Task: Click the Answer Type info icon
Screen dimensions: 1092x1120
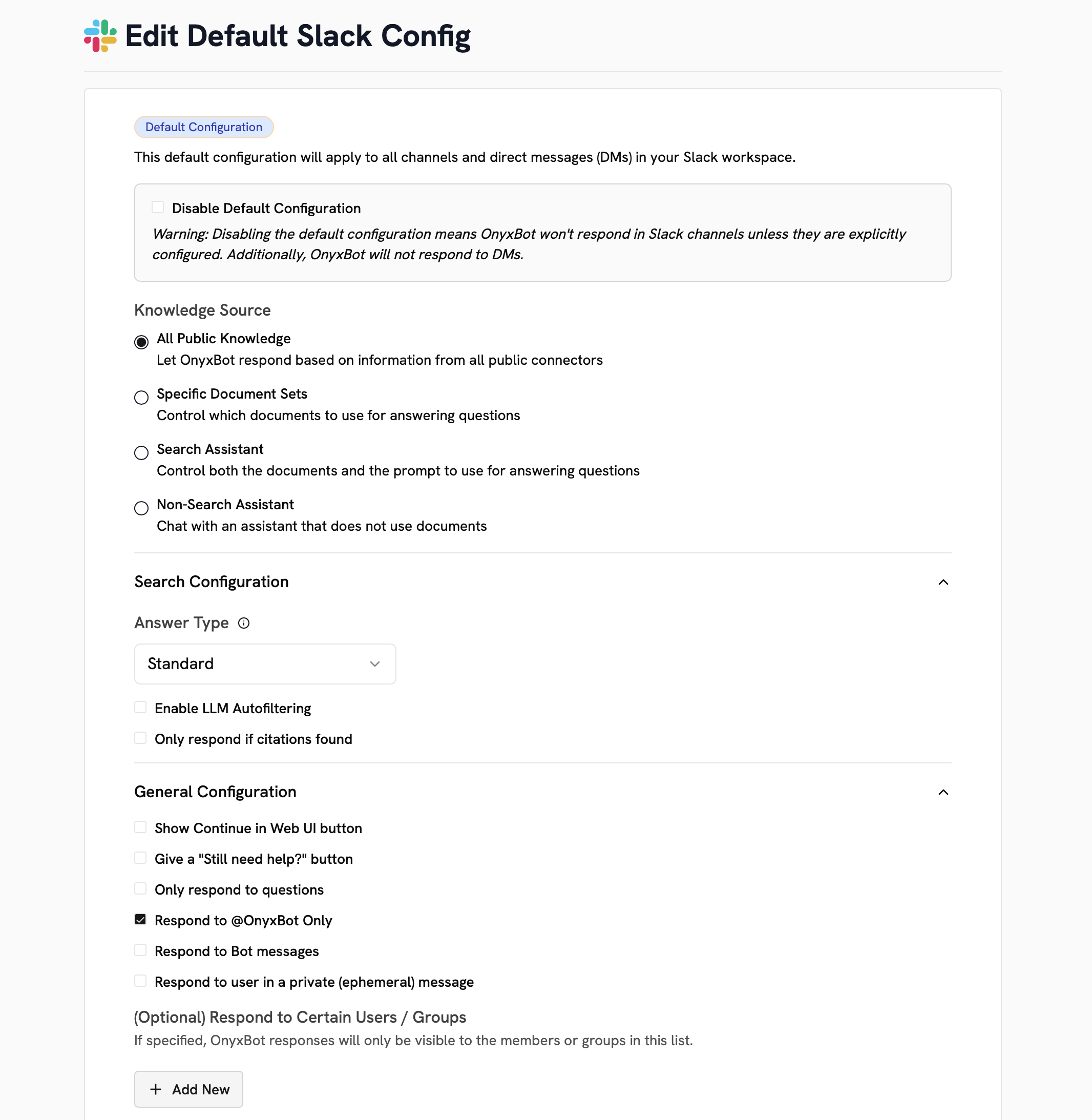Action: coord(244,623)
